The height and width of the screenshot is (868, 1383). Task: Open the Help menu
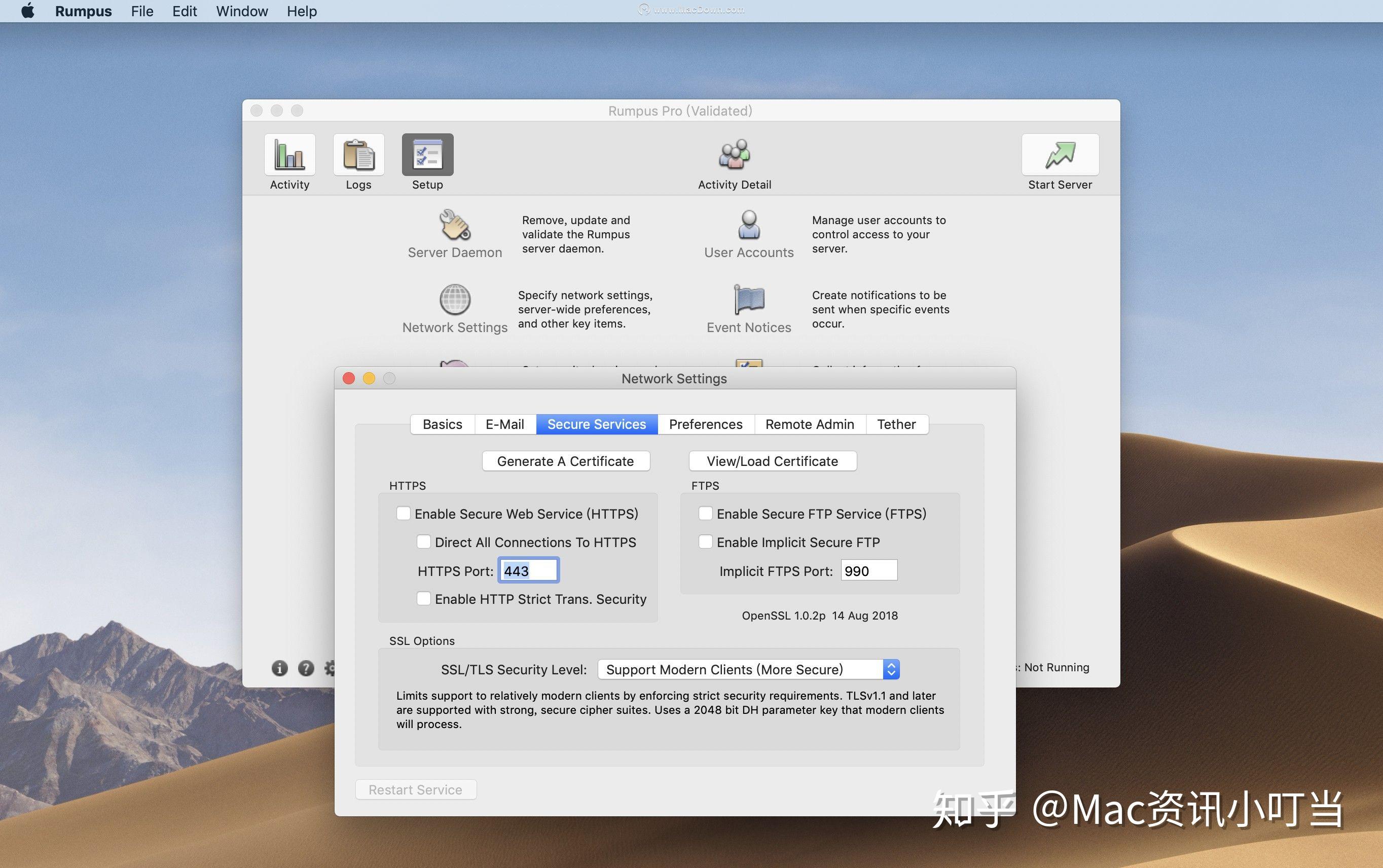[x=302, y=11]
